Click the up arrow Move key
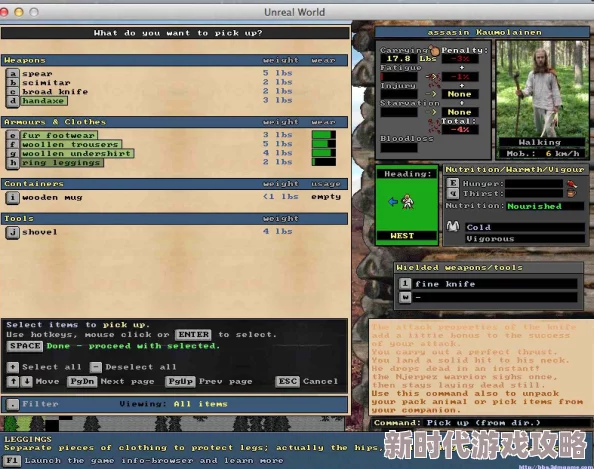Image resolution: width=594 pixels, height=469 pixels. click(13, 381)
